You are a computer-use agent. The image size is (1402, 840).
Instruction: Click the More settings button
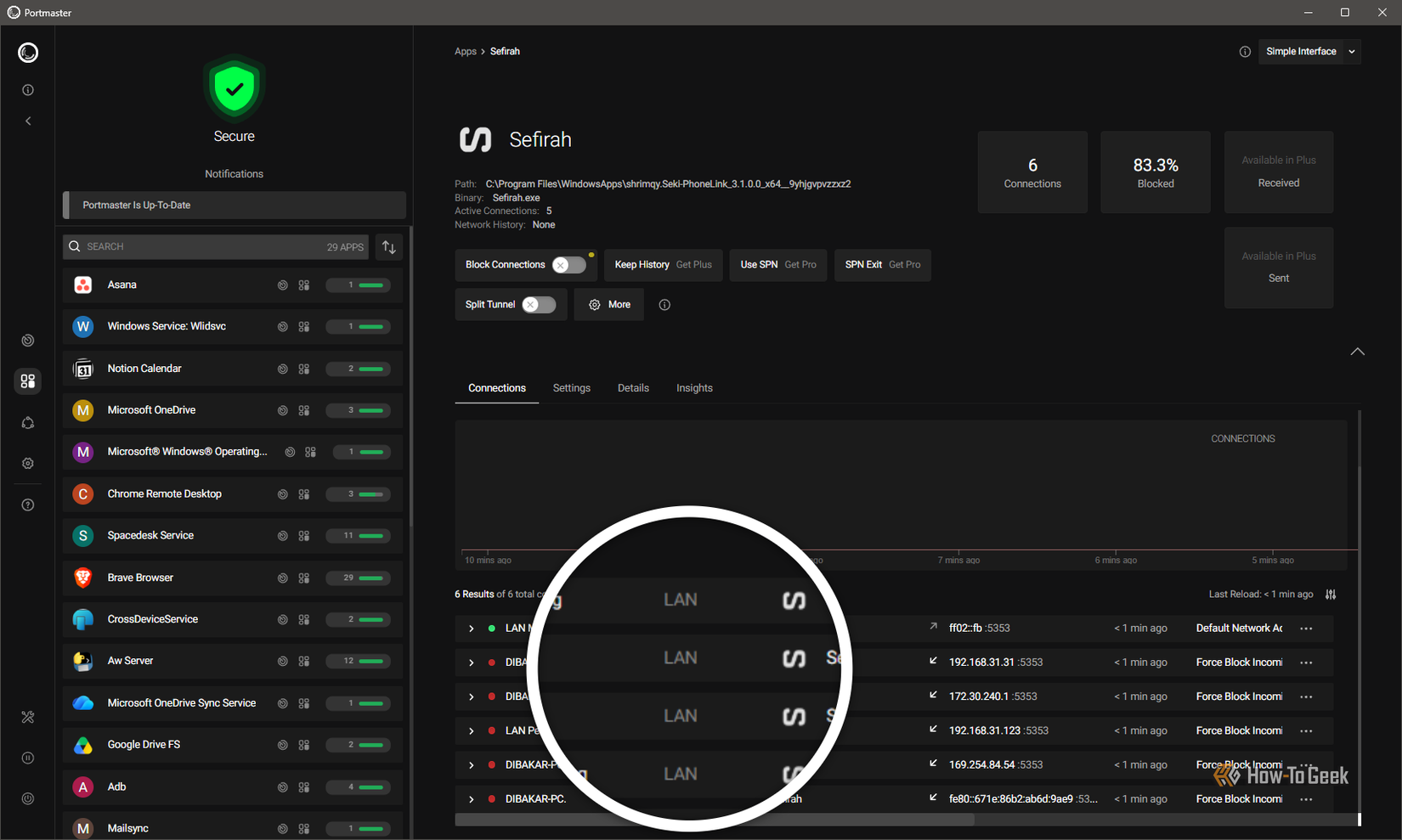pos(609,305)
